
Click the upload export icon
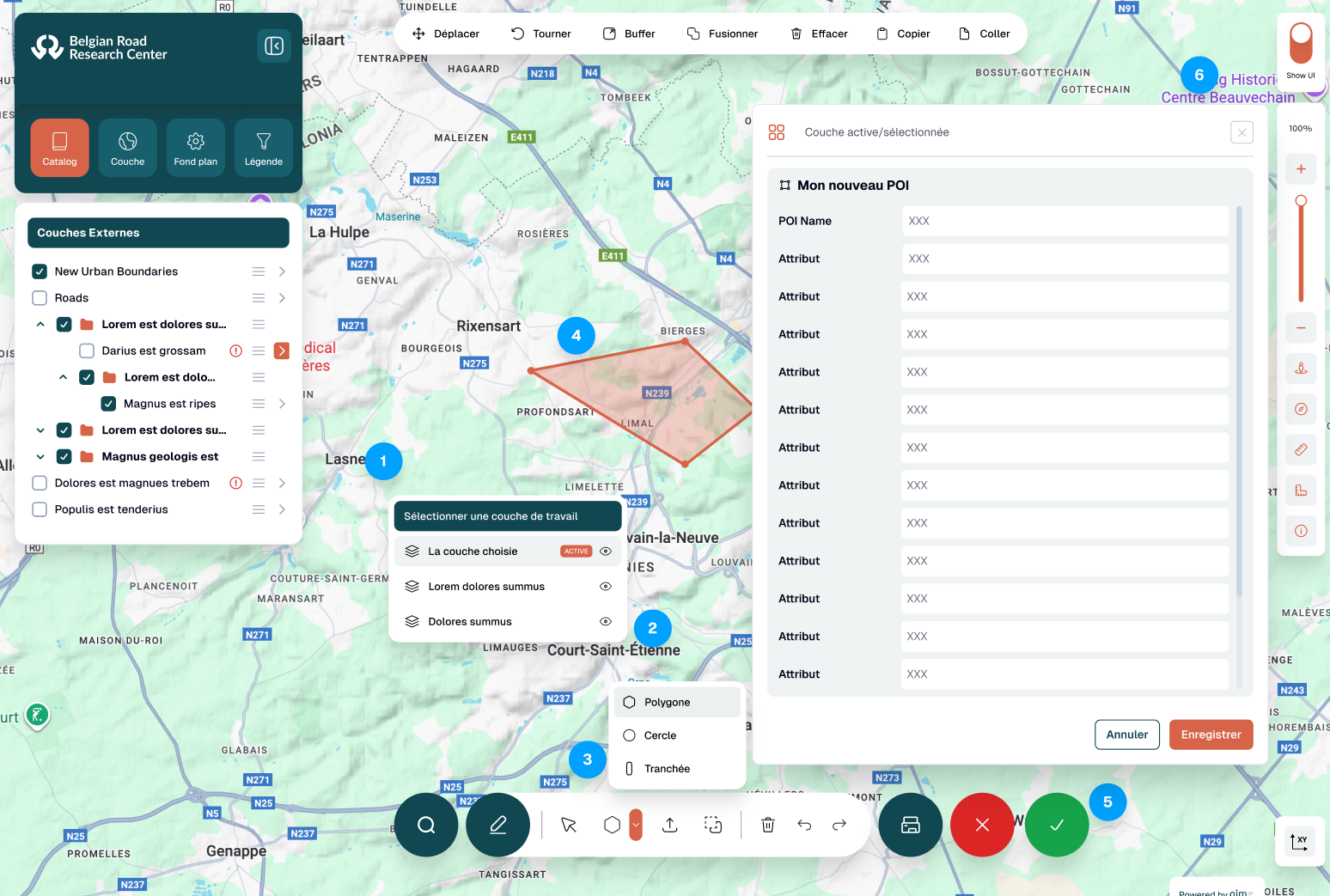pyautogui.click(x=670, y=825)
